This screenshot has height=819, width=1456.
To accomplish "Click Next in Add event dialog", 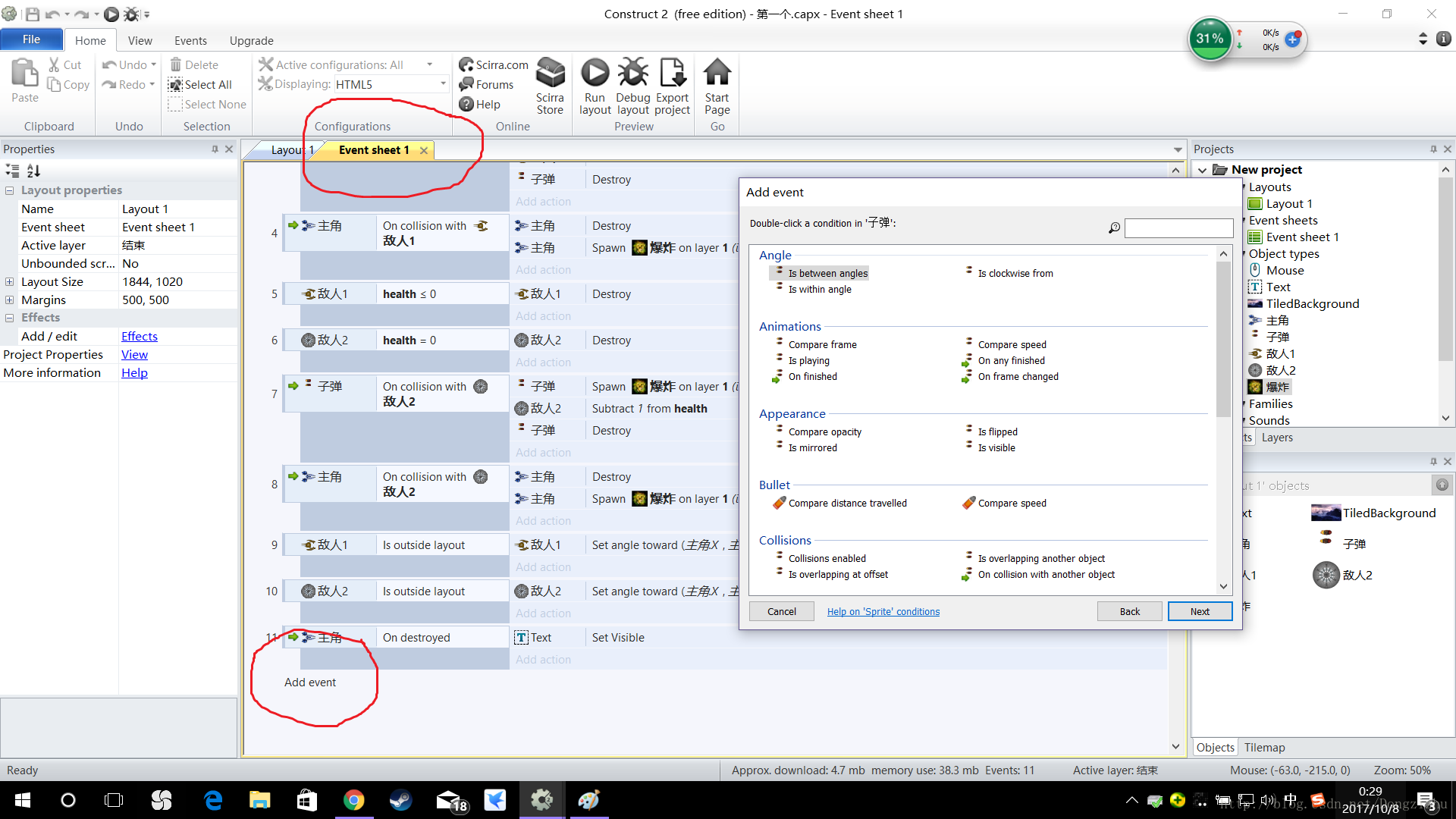I will click(x=1200, y=611).
